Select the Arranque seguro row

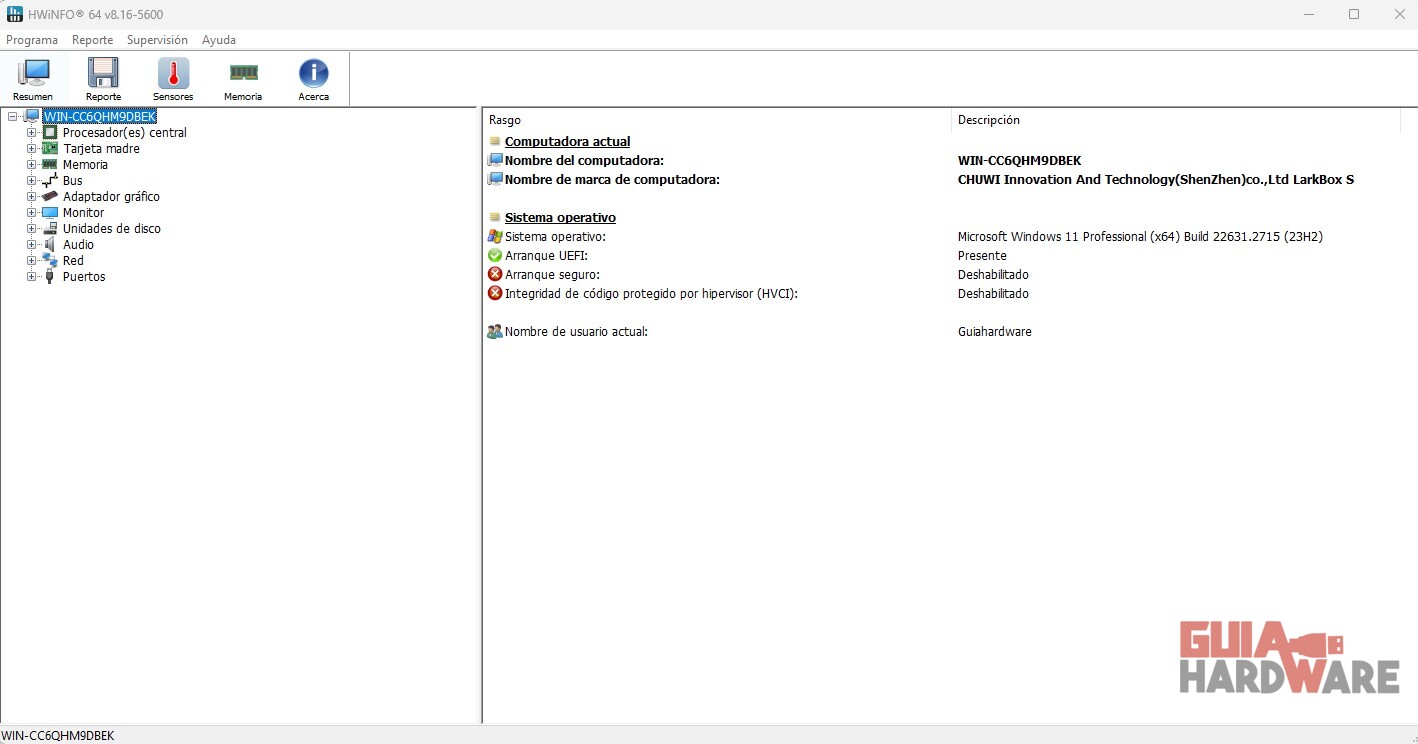click(x=552, y=275)
